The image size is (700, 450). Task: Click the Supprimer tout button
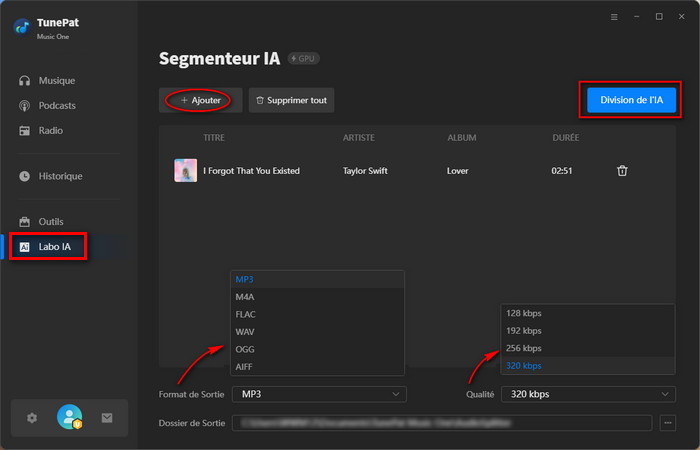[x=292, y=100]
